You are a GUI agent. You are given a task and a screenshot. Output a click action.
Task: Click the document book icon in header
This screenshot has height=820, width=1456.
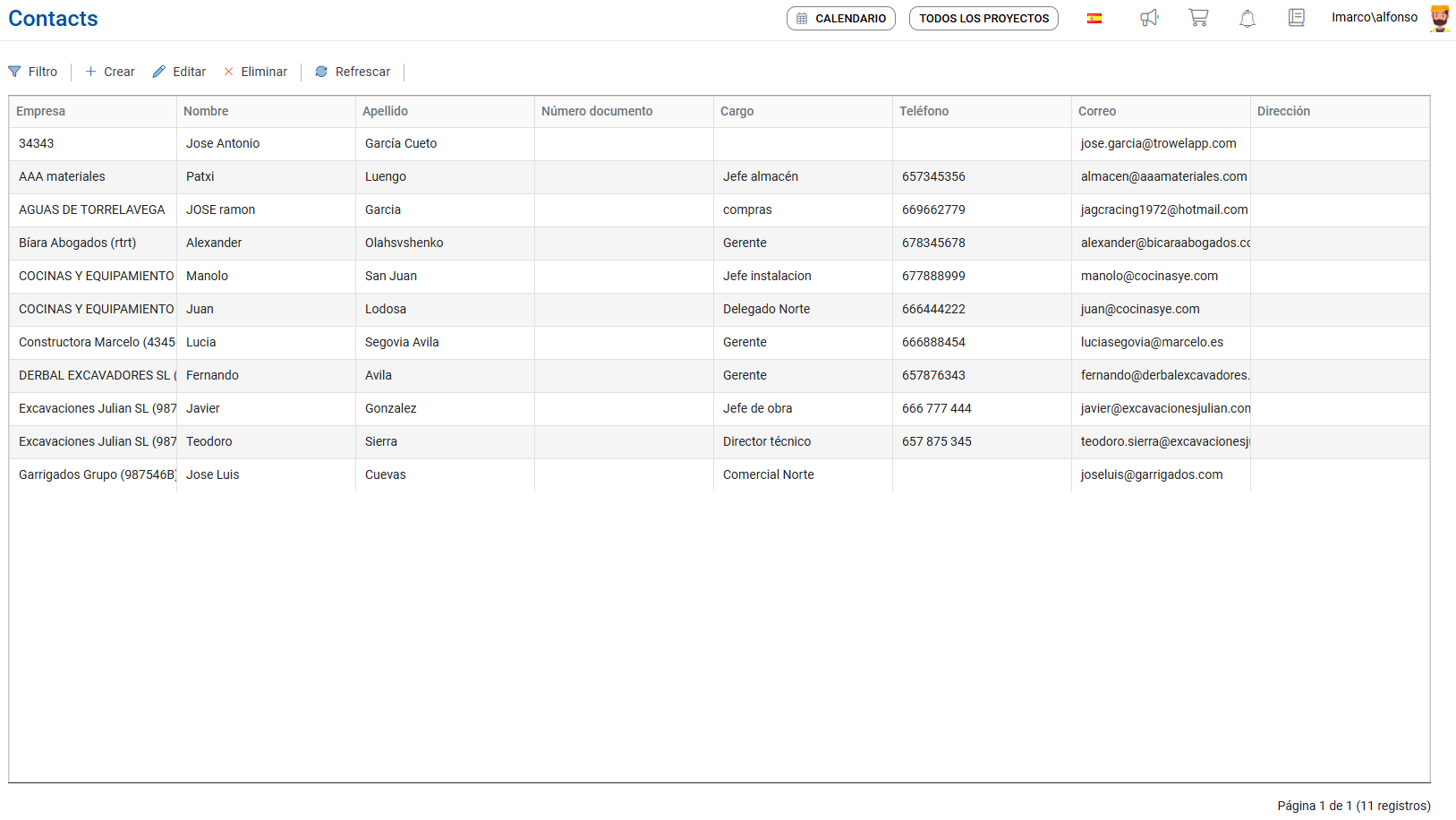(1296, 18)
